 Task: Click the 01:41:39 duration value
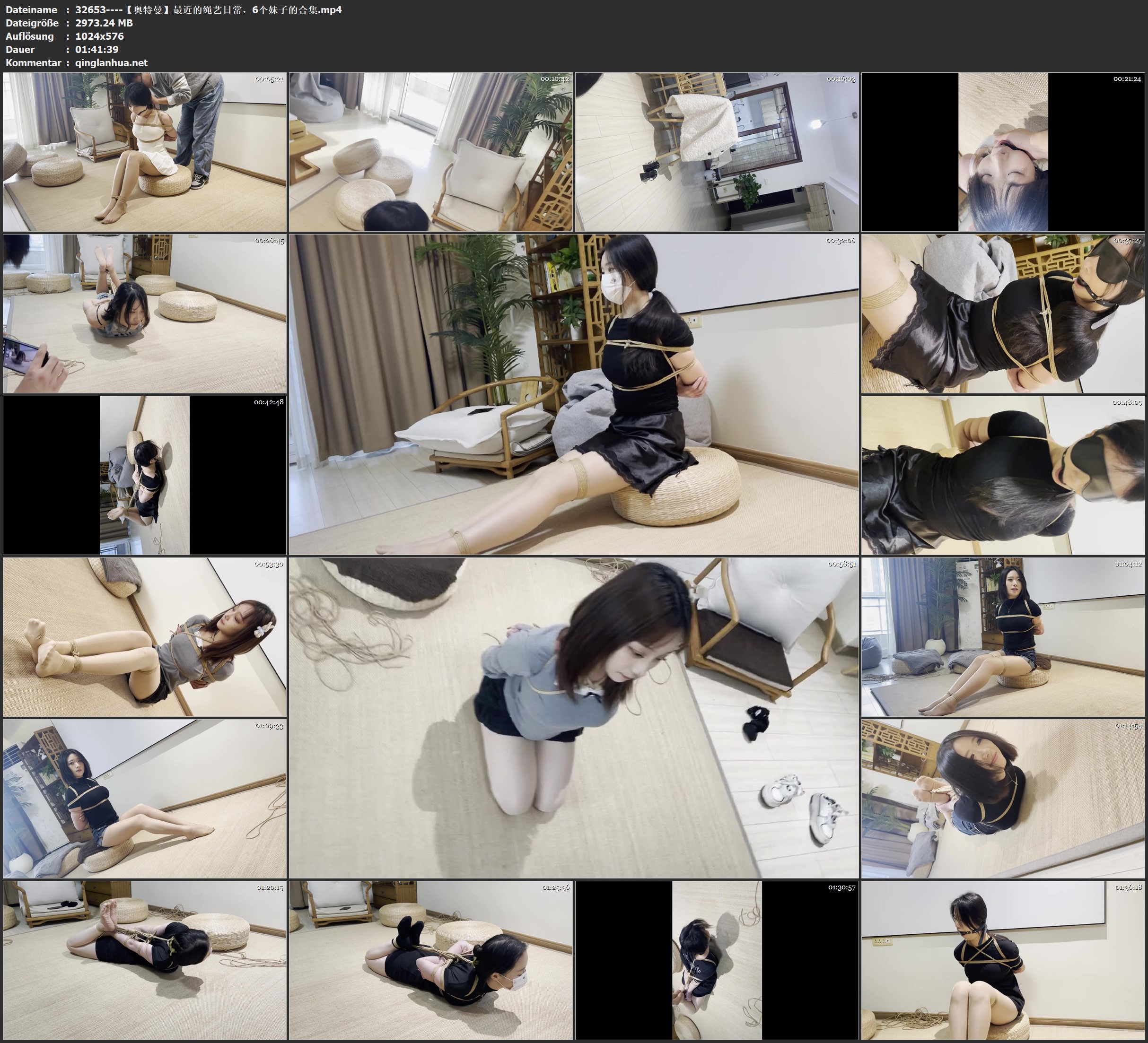point(97,50)
